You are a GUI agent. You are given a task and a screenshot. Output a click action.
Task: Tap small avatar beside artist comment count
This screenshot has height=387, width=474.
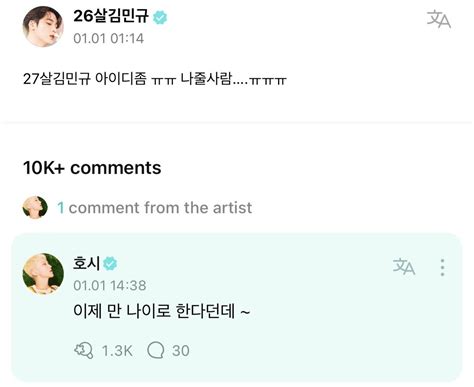(x=35, y=207)
